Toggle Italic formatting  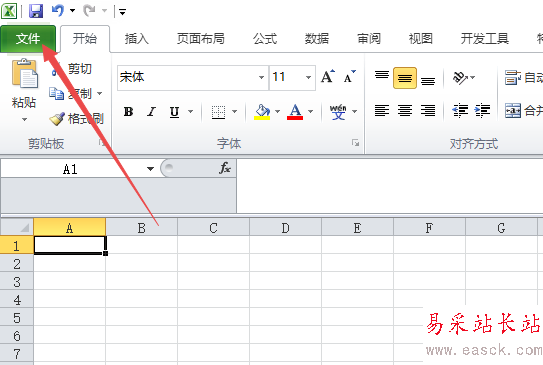pos(151,112)
